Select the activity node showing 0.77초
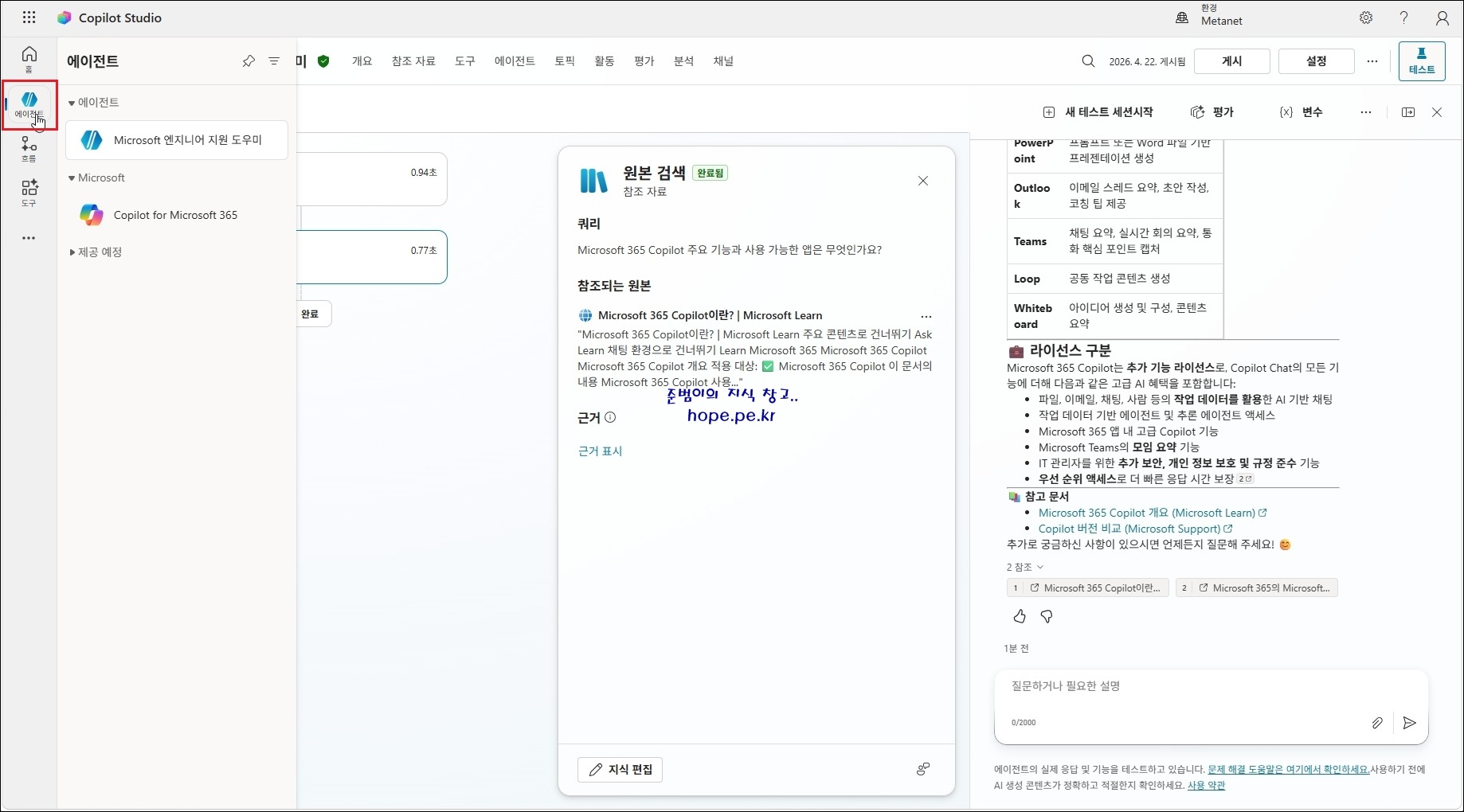The image size is (1464, 812). 371,257
